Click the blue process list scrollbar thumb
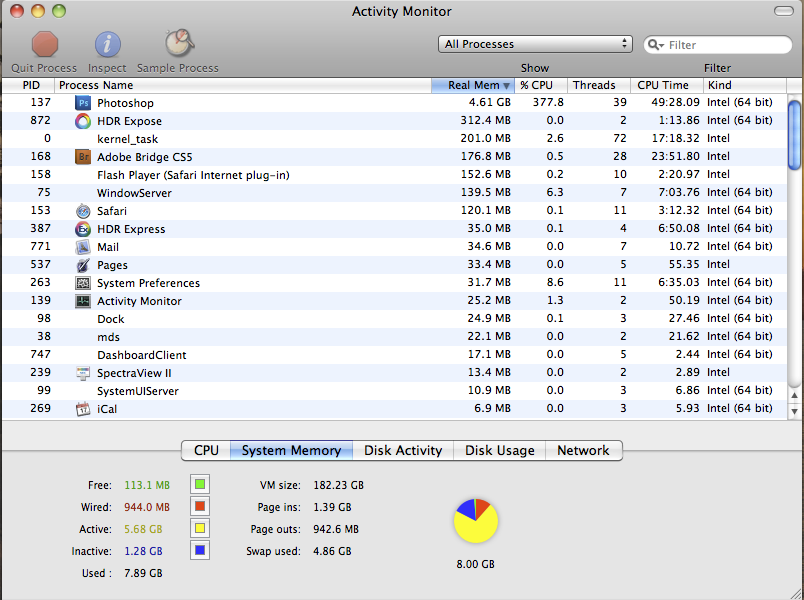The width and height of the screenshot is (804, 600). [x=794, y=135]
